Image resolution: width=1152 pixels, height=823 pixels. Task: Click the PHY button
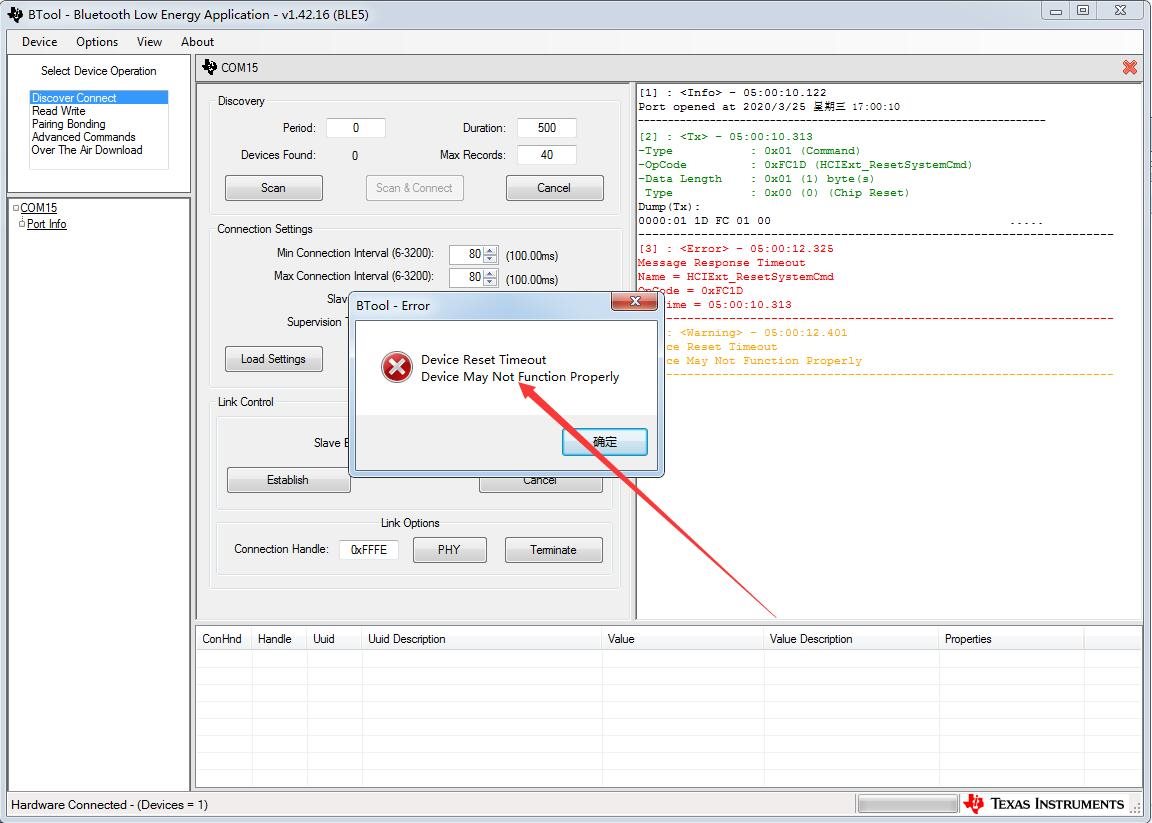coord(449,550)
